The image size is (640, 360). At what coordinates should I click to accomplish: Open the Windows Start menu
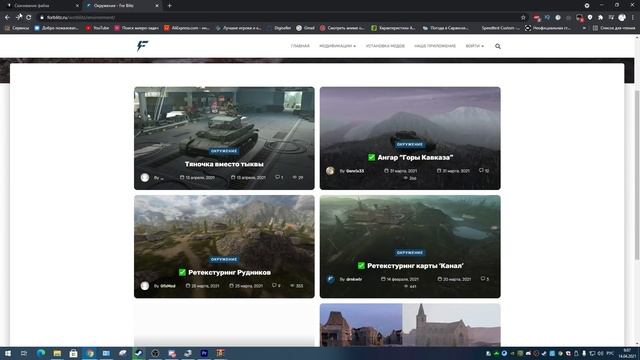8,353
